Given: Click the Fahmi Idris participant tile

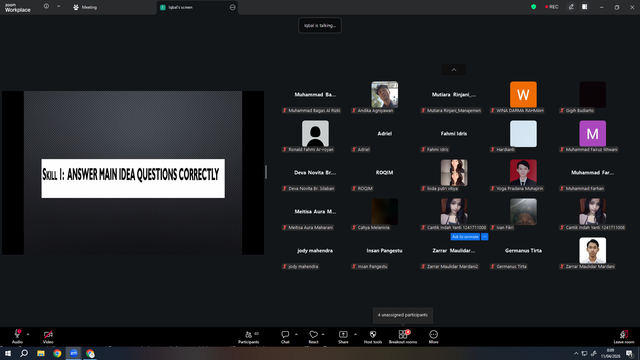Looking at the screenshot, I should click(x=454, y=133).
